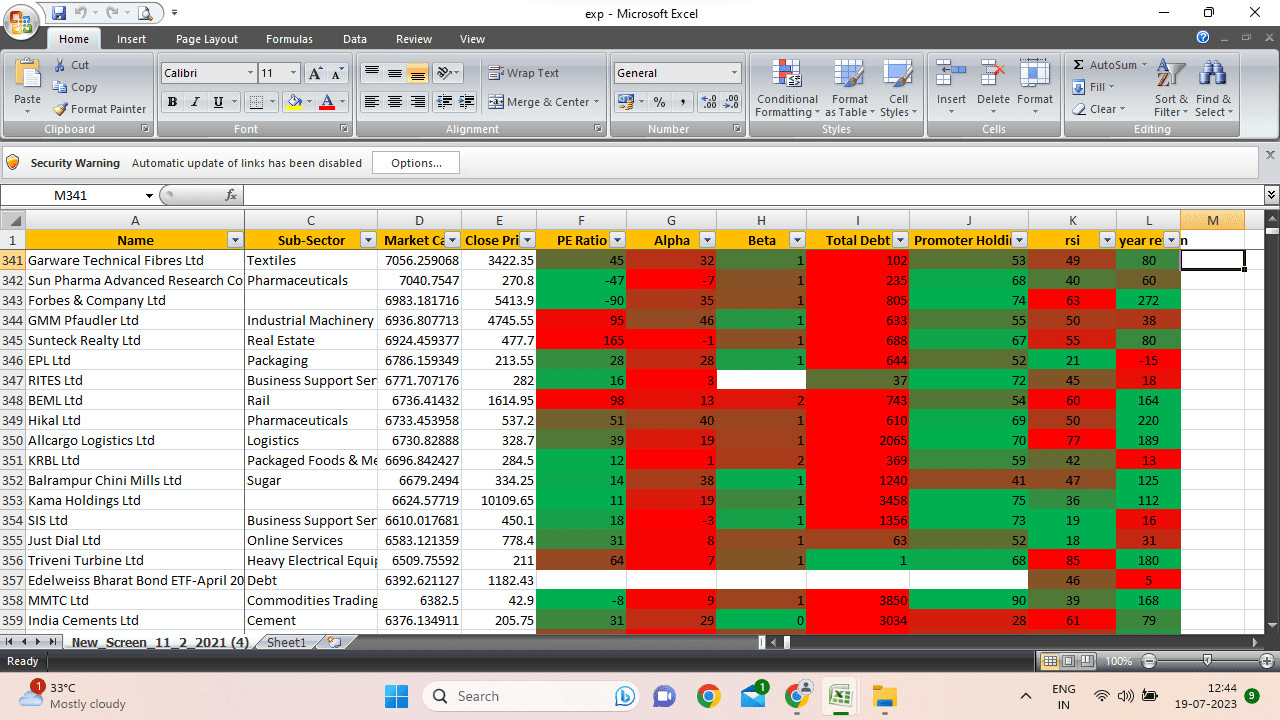Open Microsoft Office Excel Help
Viewport: 1280px width, 720px height.
(1203, 38)
